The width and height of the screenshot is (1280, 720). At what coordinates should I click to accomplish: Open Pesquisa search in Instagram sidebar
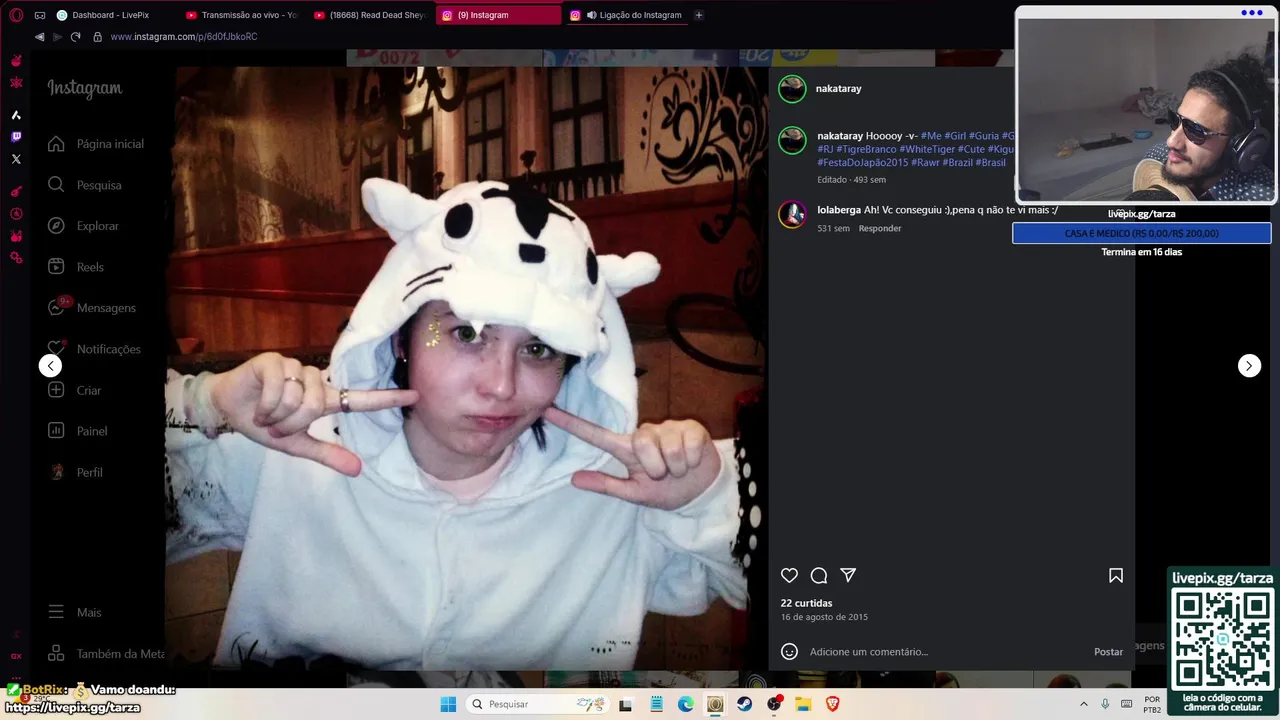point(87,185)
